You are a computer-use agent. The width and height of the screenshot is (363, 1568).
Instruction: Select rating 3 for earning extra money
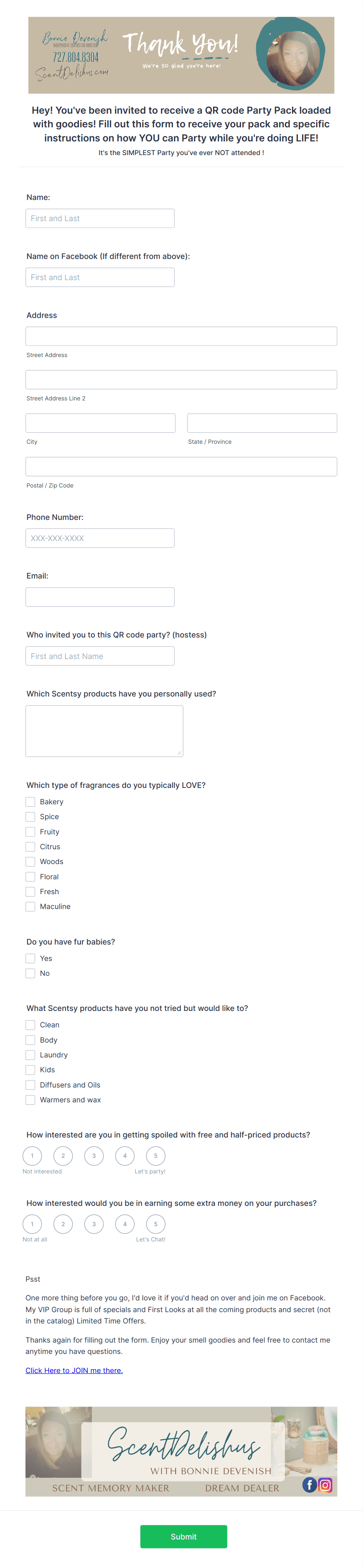(94, 1223)
